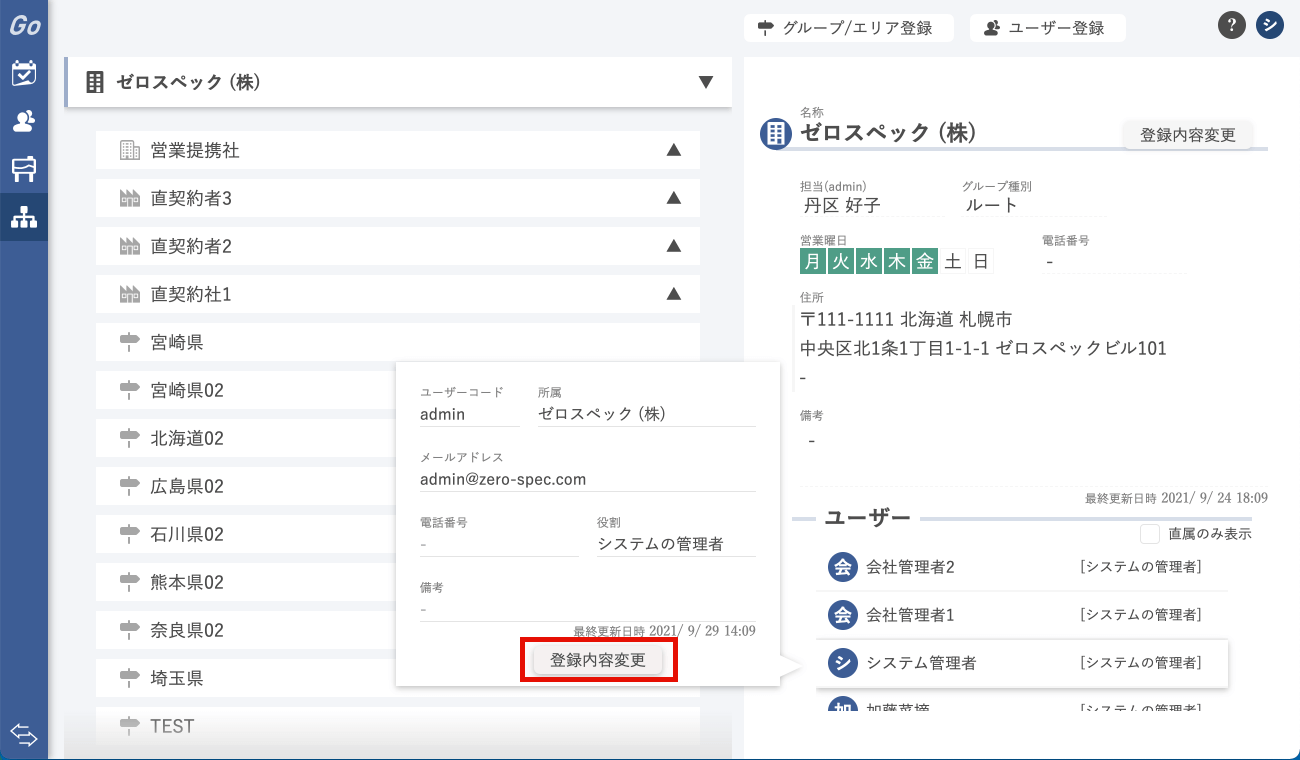Screen dimensions: 1300x760
Task: Click the sidebar expand arrows icon
Action: click(x=24, y=736)
